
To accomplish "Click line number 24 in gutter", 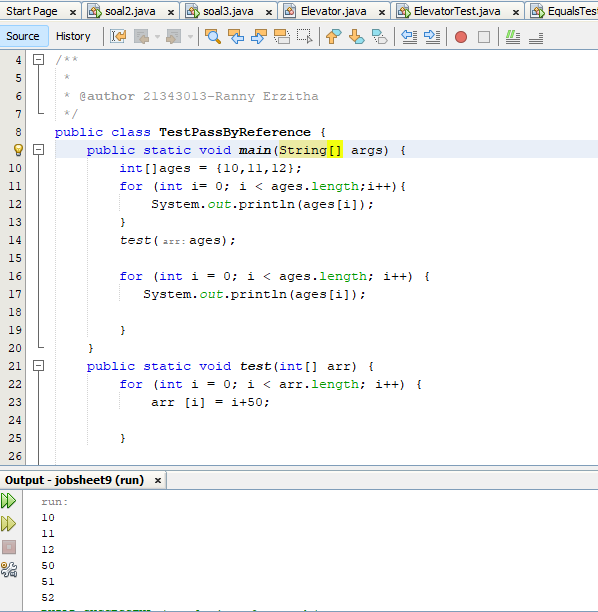I will [x=15, y=420].
